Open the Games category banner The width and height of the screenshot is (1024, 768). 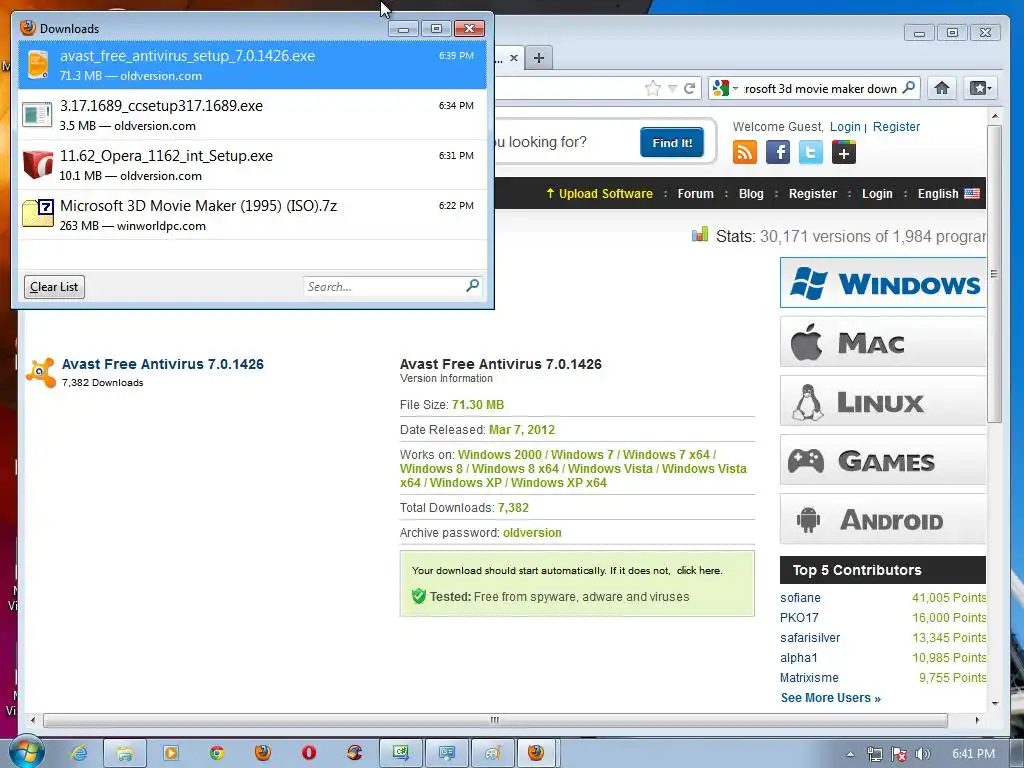[883, 460]
